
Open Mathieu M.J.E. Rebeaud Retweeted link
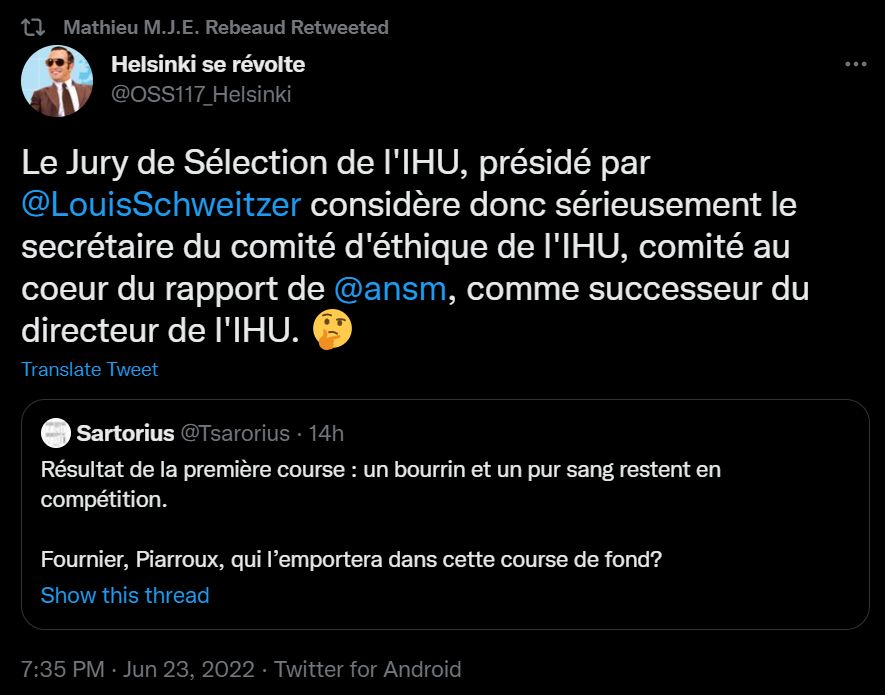point(226,27)
